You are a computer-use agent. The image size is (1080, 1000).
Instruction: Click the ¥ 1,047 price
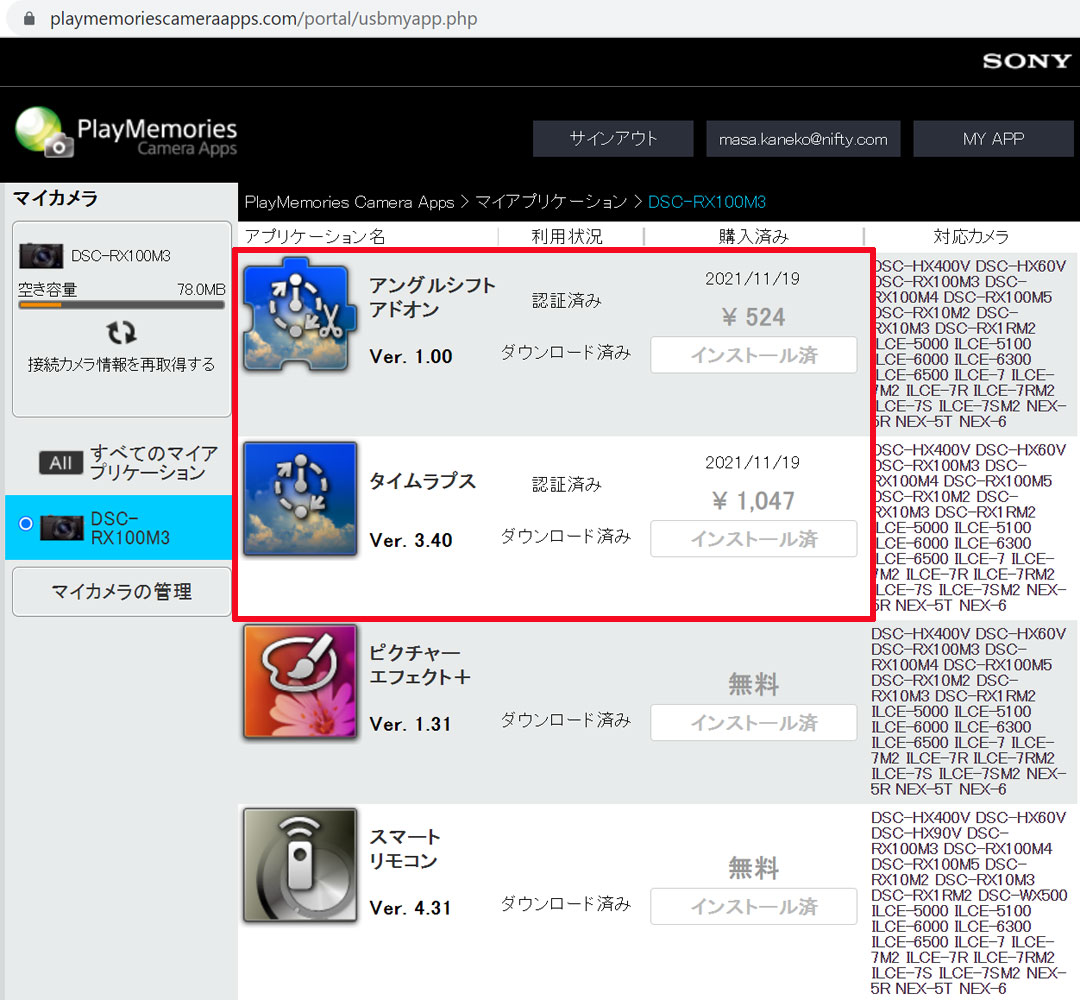(753, 501)
